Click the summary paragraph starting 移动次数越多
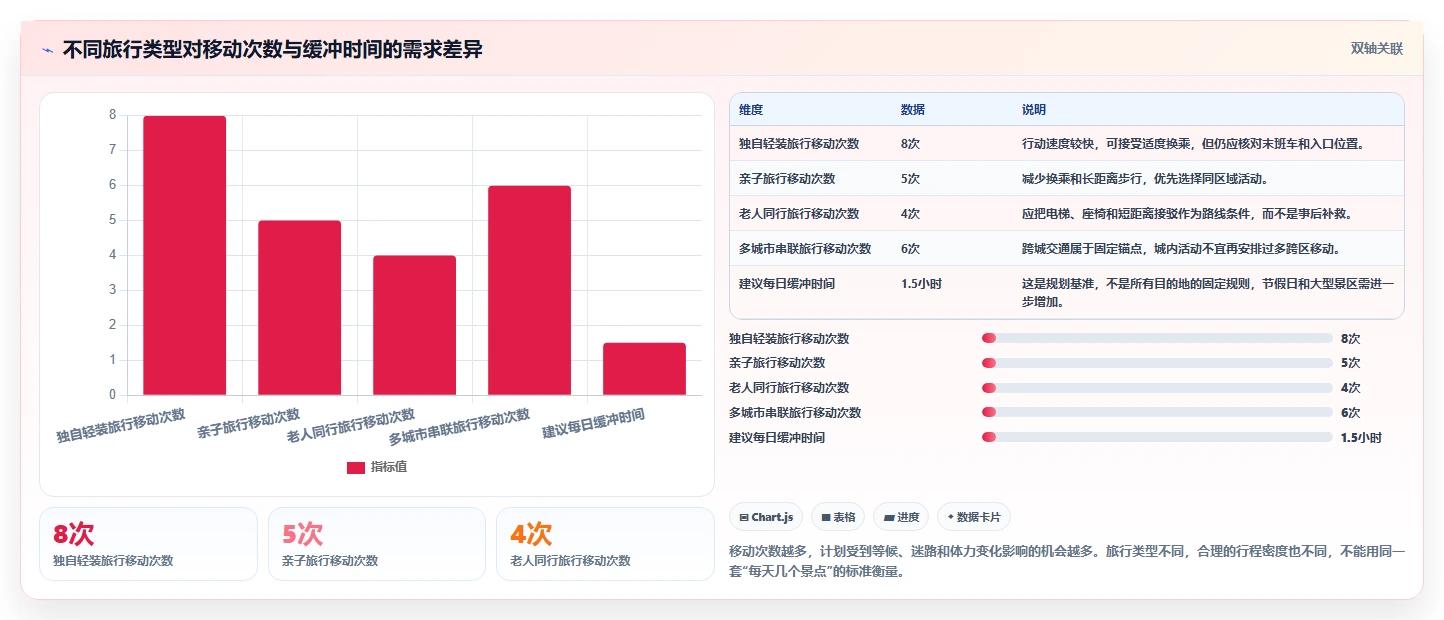Image resolution: width=1444 pixels, height=620 pixels. (x=1068, y=562)
